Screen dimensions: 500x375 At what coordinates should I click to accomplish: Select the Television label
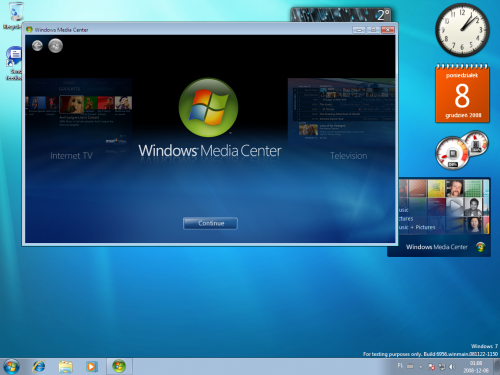point(349,156)
